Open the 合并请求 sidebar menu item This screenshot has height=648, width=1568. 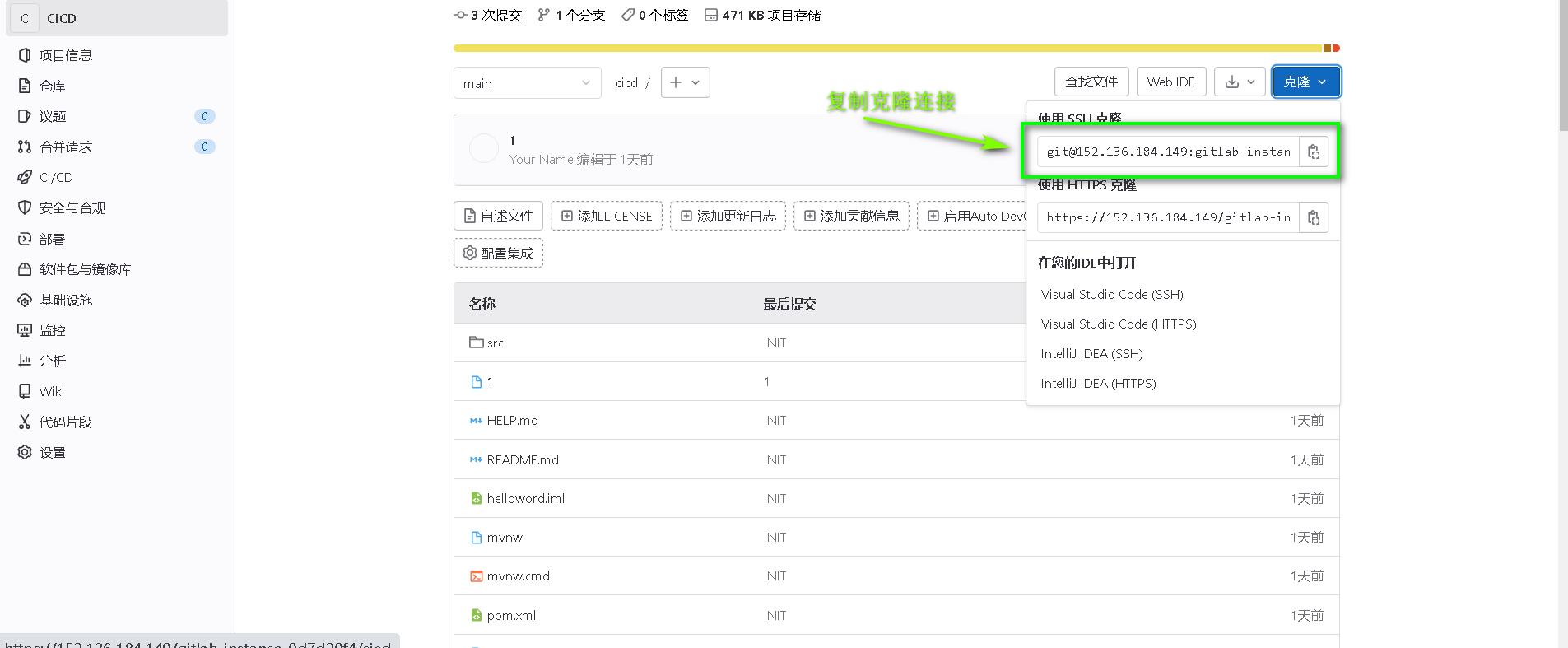pos(117,147)
